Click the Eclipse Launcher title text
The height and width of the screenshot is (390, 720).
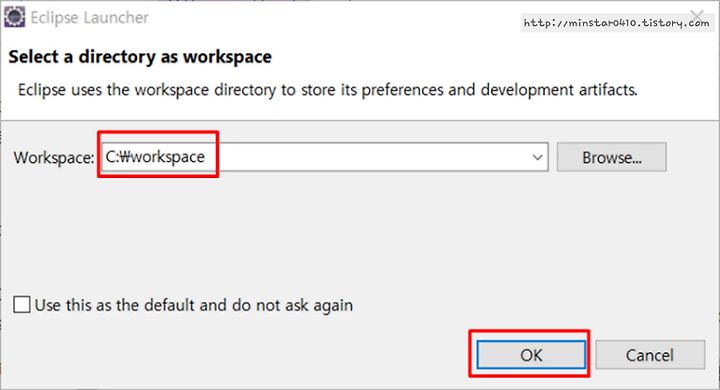[x=90, y=17]
